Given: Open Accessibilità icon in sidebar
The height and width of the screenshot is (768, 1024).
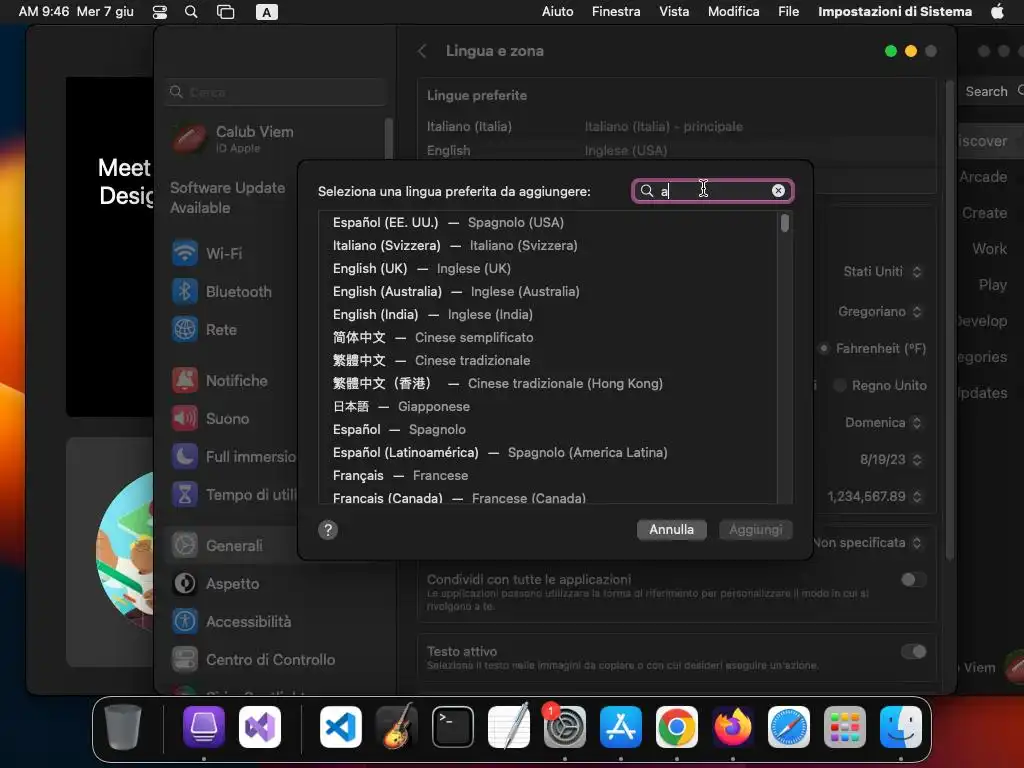Looking at the screenshot, I should [x=185, y=621].
